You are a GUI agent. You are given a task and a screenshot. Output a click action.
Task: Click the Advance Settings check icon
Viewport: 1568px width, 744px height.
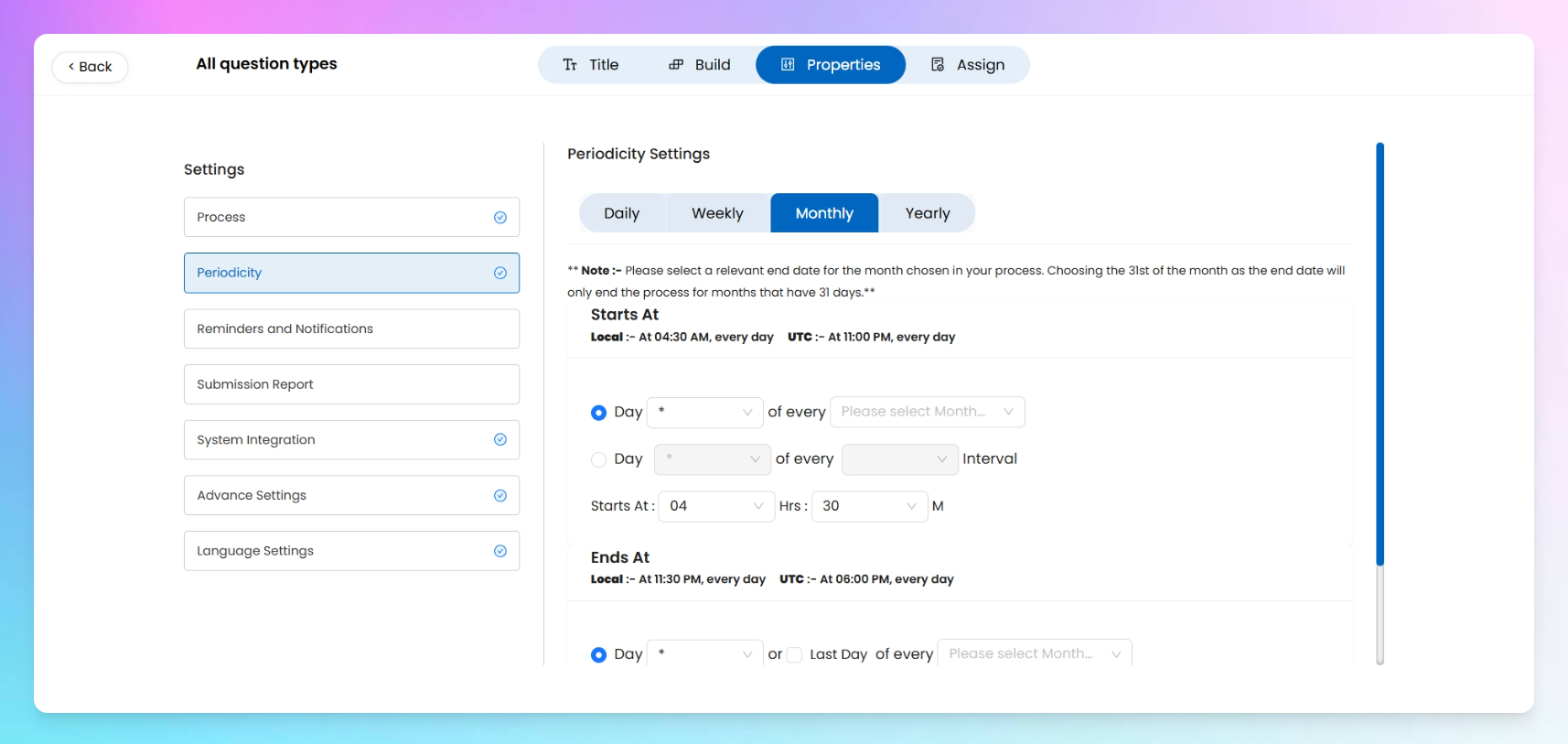[500, 496]
